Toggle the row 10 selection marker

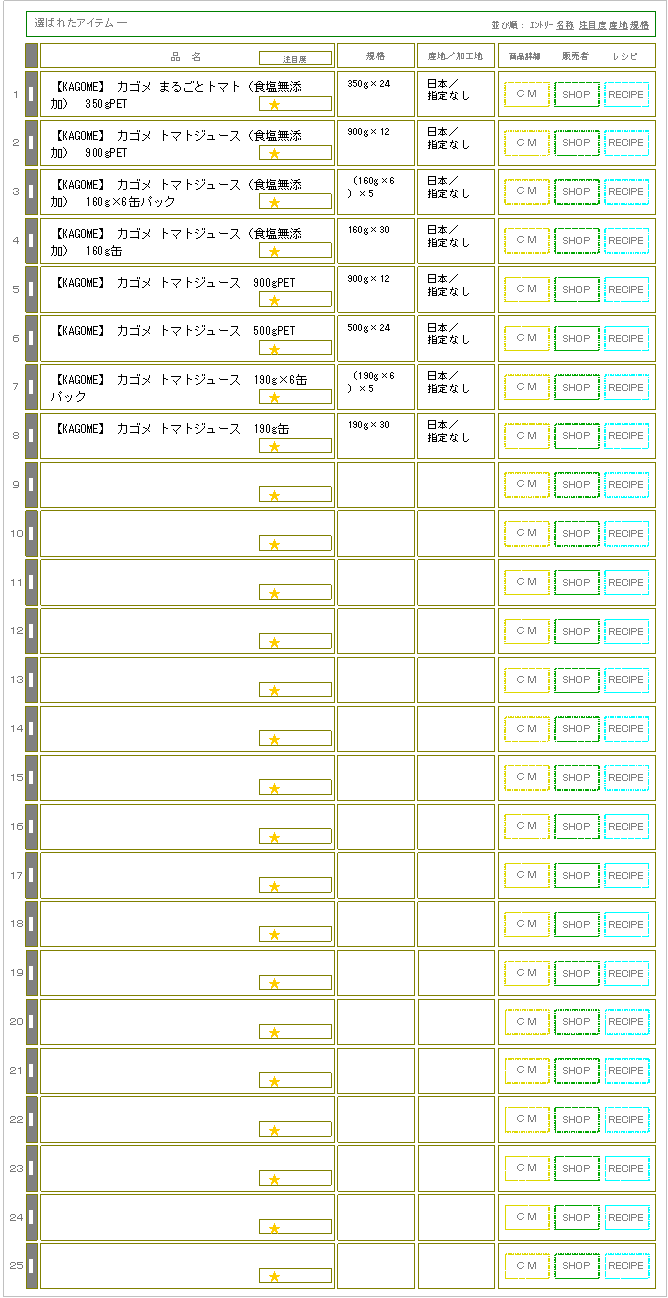31,534
